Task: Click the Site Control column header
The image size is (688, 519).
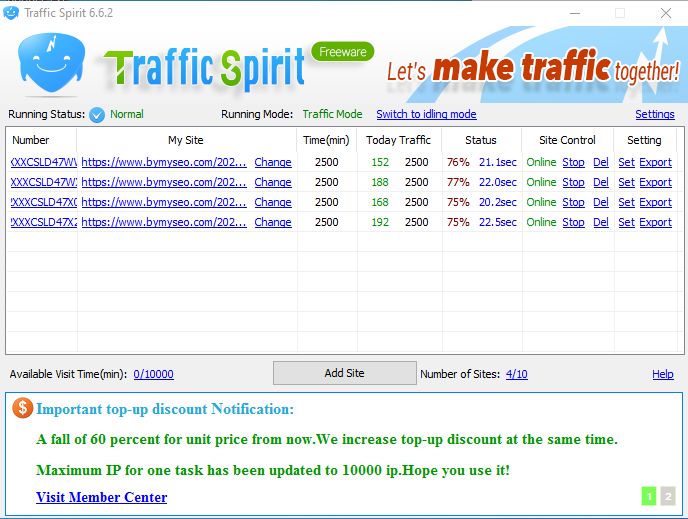Action: 567,140
